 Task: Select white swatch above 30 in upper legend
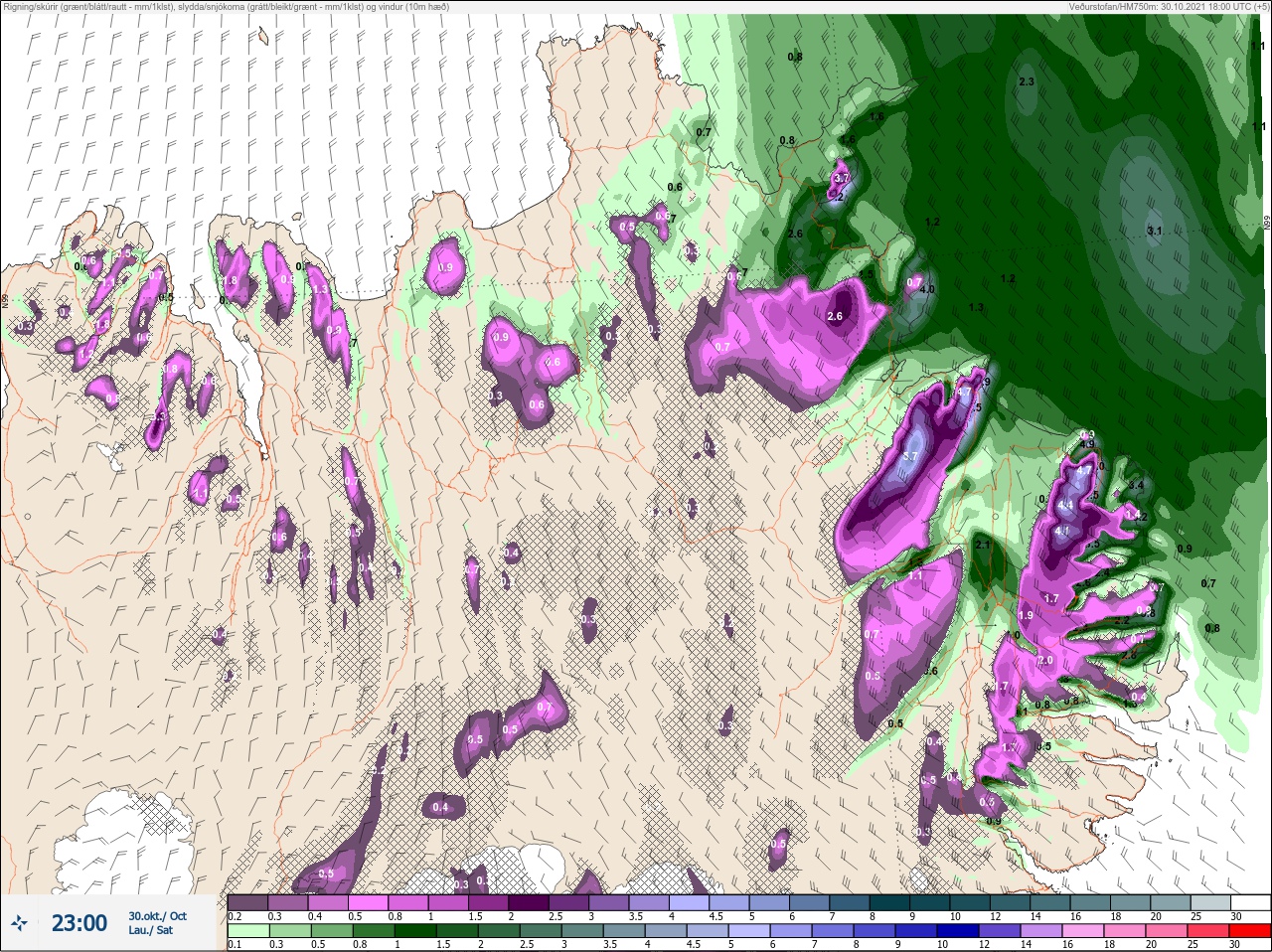tap(1251, 902)
